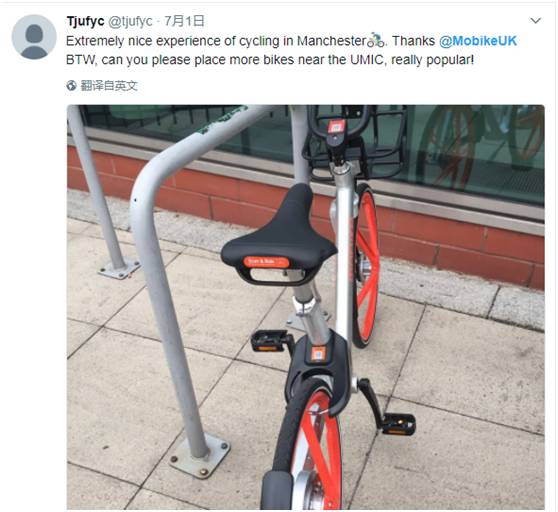The width and height of the screenshot is (558, 512).
Task: Open the attached Mobike bike photo
Action: tap(306, 307)
